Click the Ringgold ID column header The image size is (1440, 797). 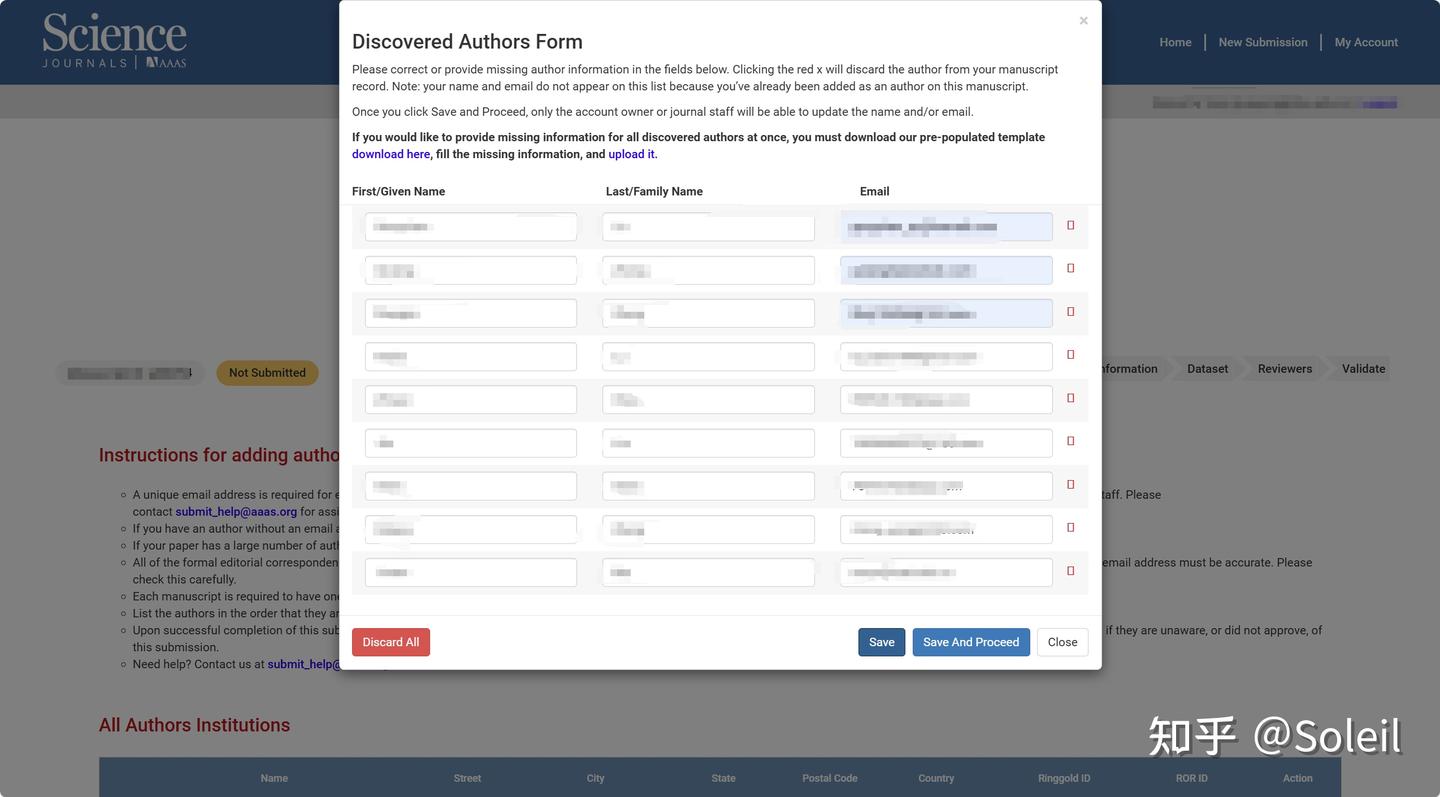click(x=1064, y=778)
